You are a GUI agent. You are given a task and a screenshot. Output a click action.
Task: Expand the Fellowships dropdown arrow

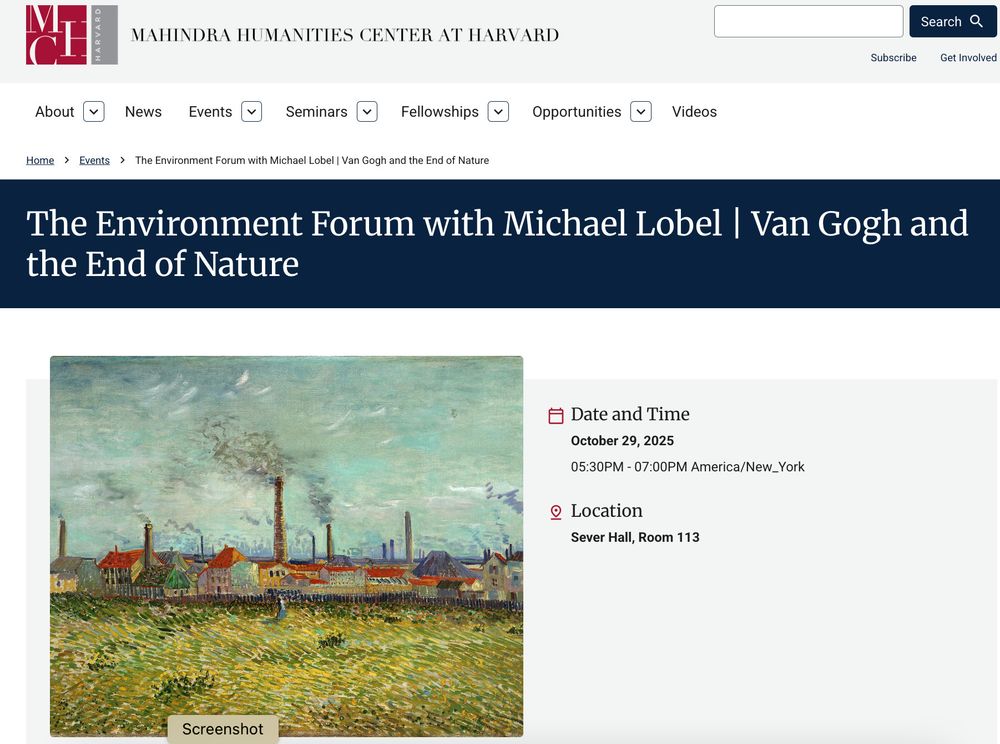click(498, 111)
